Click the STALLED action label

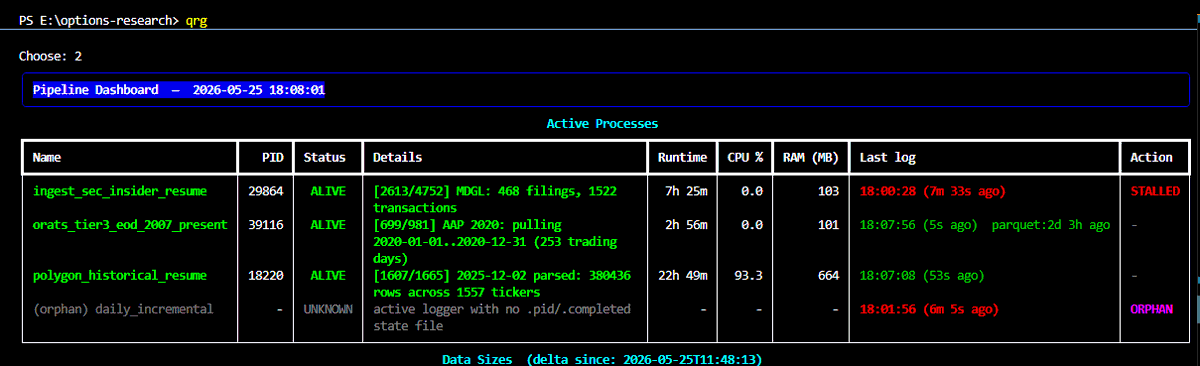click(x=1155, y=190)
